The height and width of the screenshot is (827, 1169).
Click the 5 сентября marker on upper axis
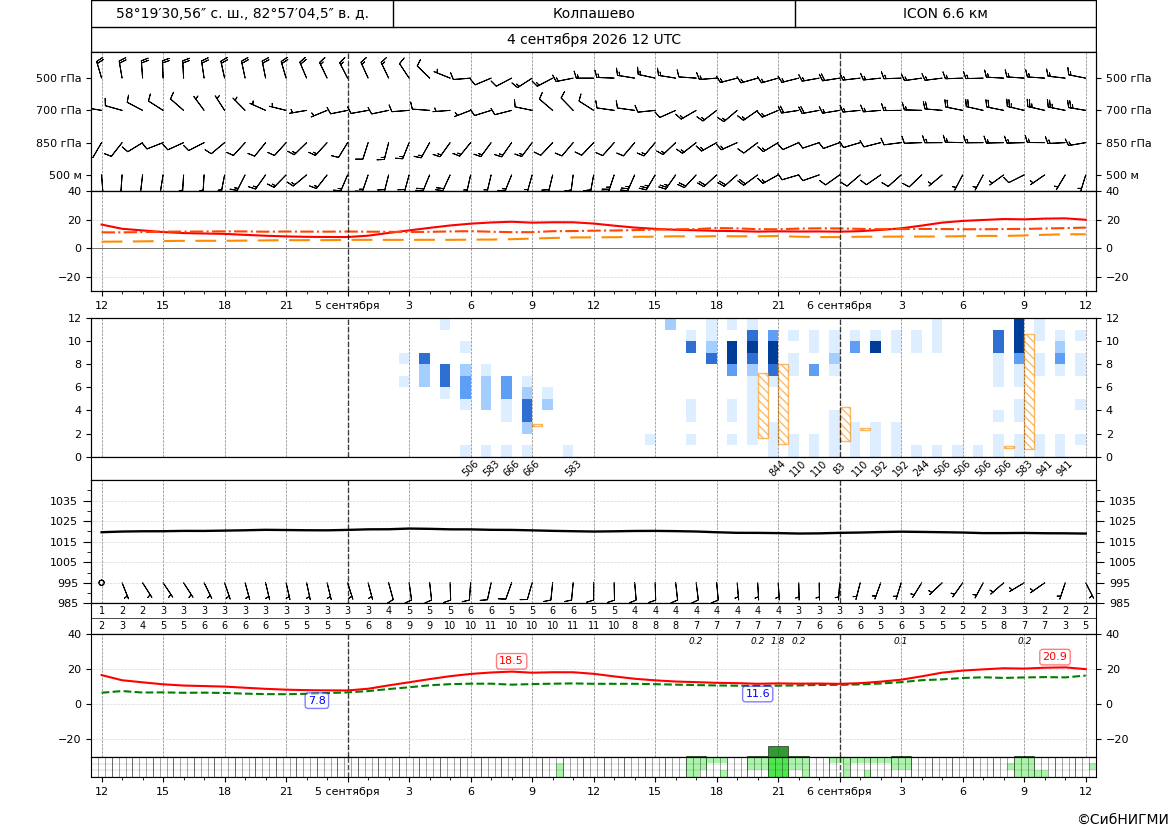point(347,305)
